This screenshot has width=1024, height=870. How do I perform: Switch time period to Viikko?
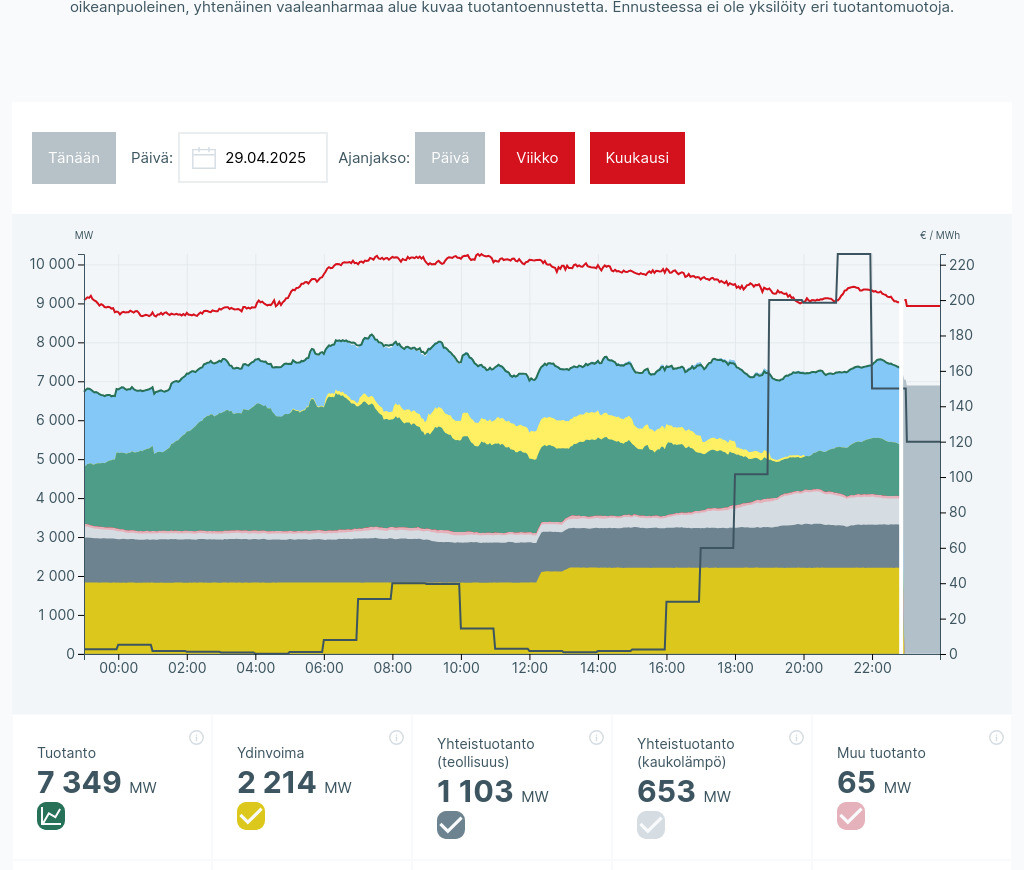click(x=537, y=158)
